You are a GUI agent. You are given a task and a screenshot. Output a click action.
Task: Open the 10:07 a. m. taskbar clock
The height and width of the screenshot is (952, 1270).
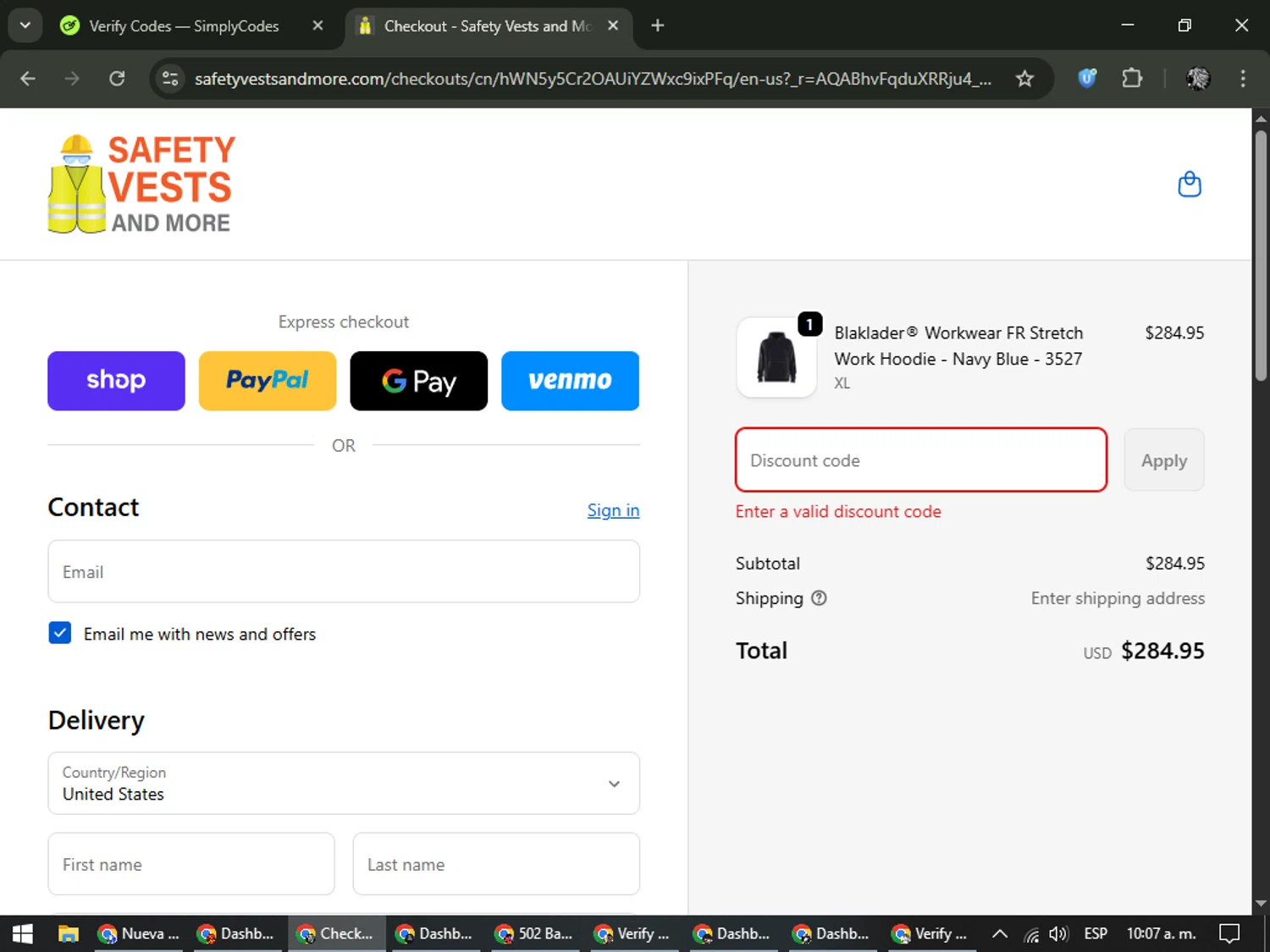click(x=1161, y=933)
